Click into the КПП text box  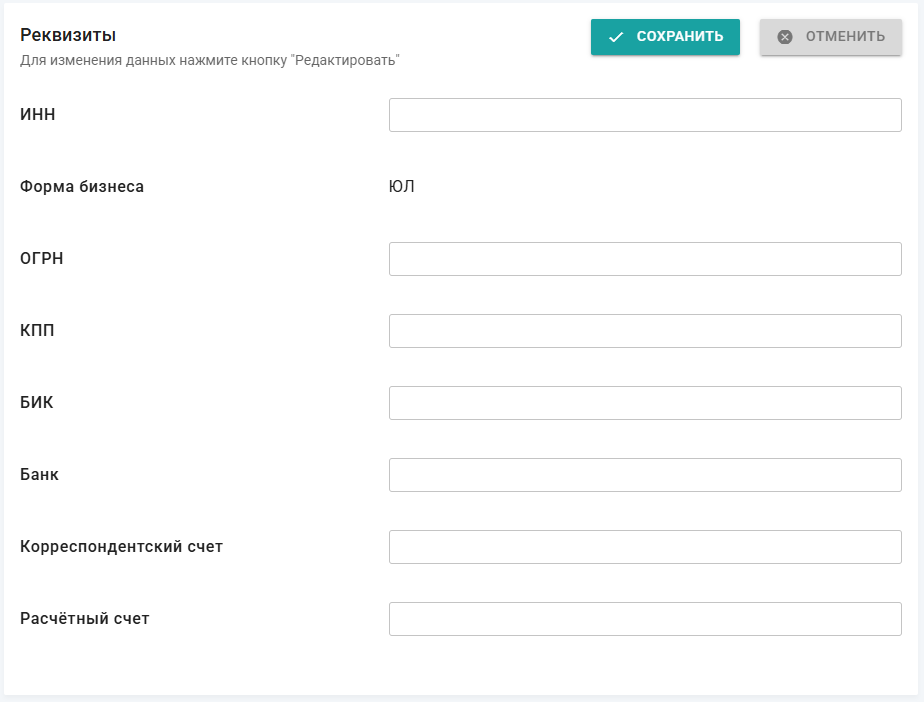(x=645, y=331)
